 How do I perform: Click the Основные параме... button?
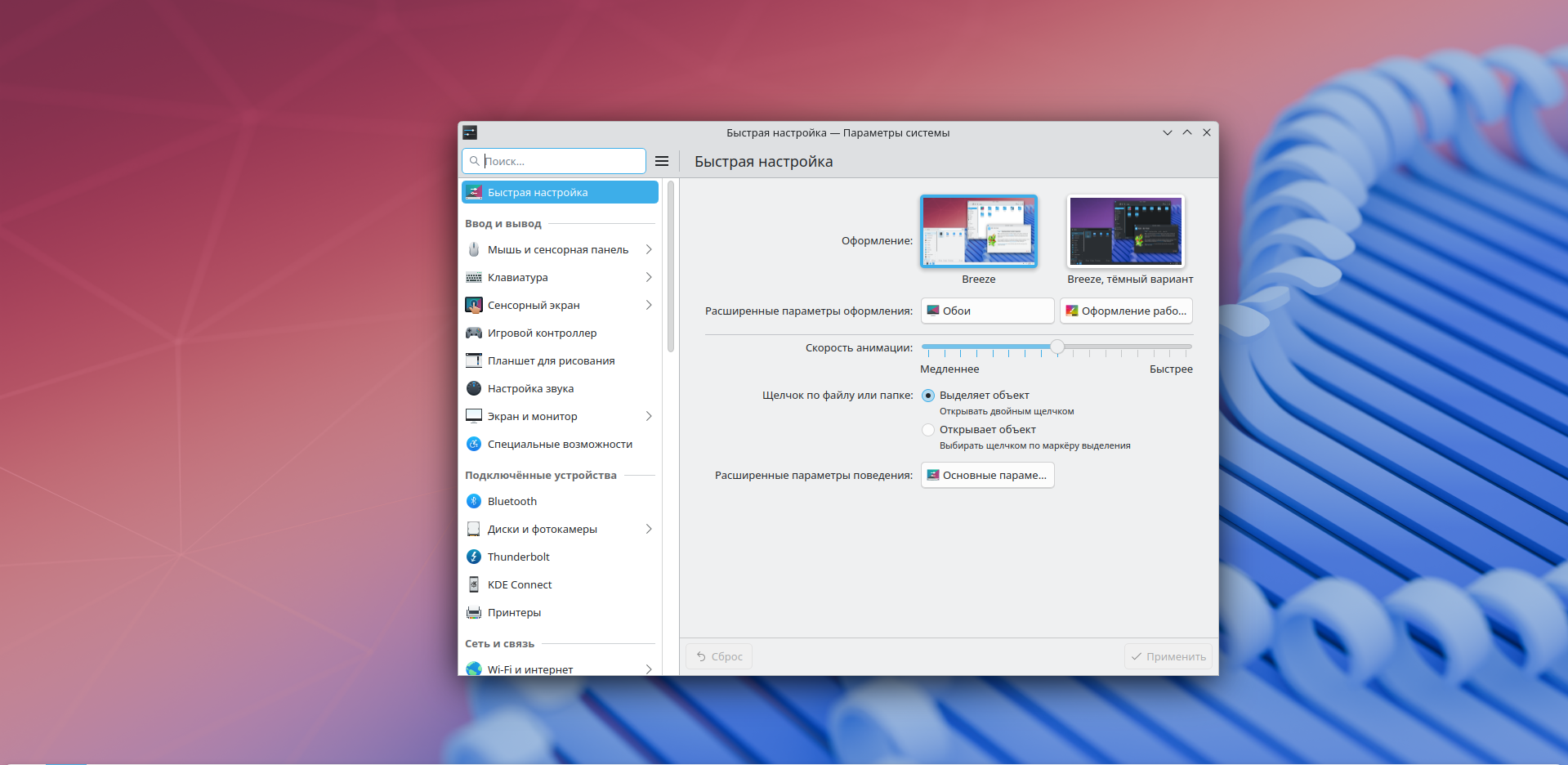pos(987,475)
